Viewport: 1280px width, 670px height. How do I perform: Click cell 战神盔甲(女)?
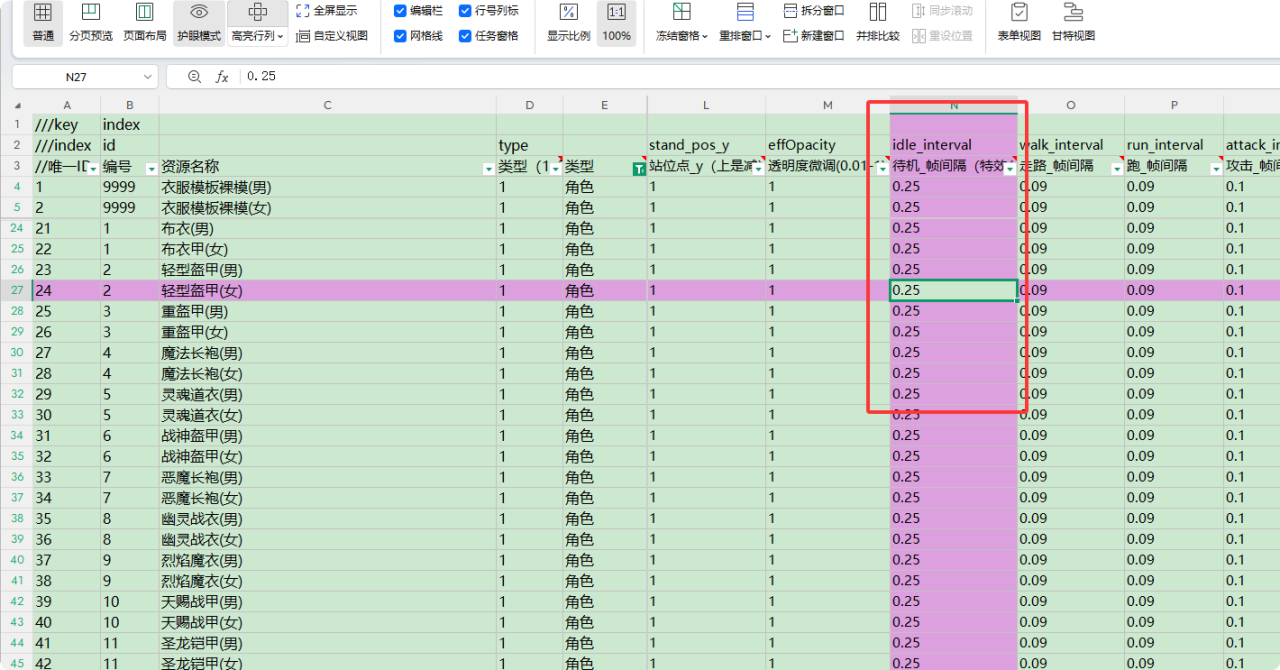pos(328,456)
